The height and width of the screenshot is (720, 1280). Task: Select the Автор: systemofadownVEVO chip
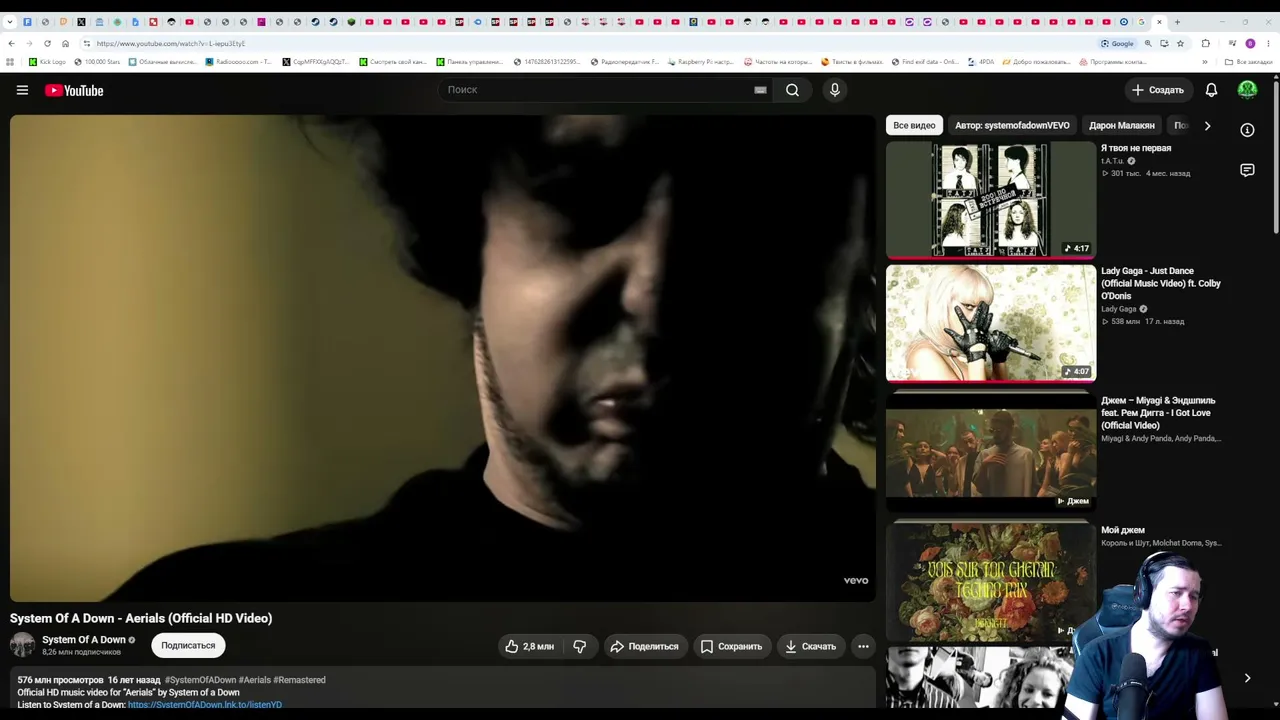tap(1012, 125)
